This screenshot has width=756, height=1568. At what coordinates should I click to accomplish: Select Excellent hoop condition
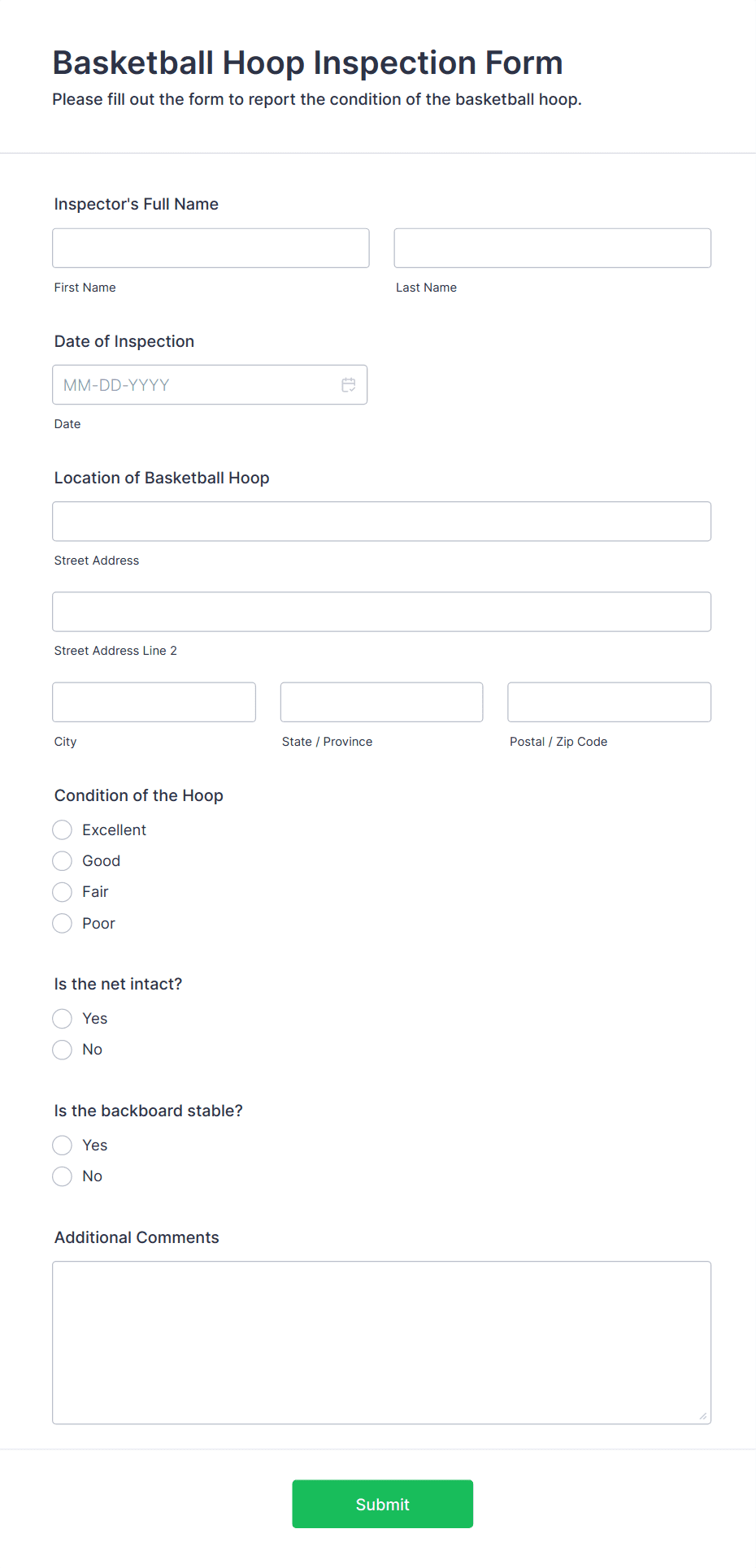(63, 829)
